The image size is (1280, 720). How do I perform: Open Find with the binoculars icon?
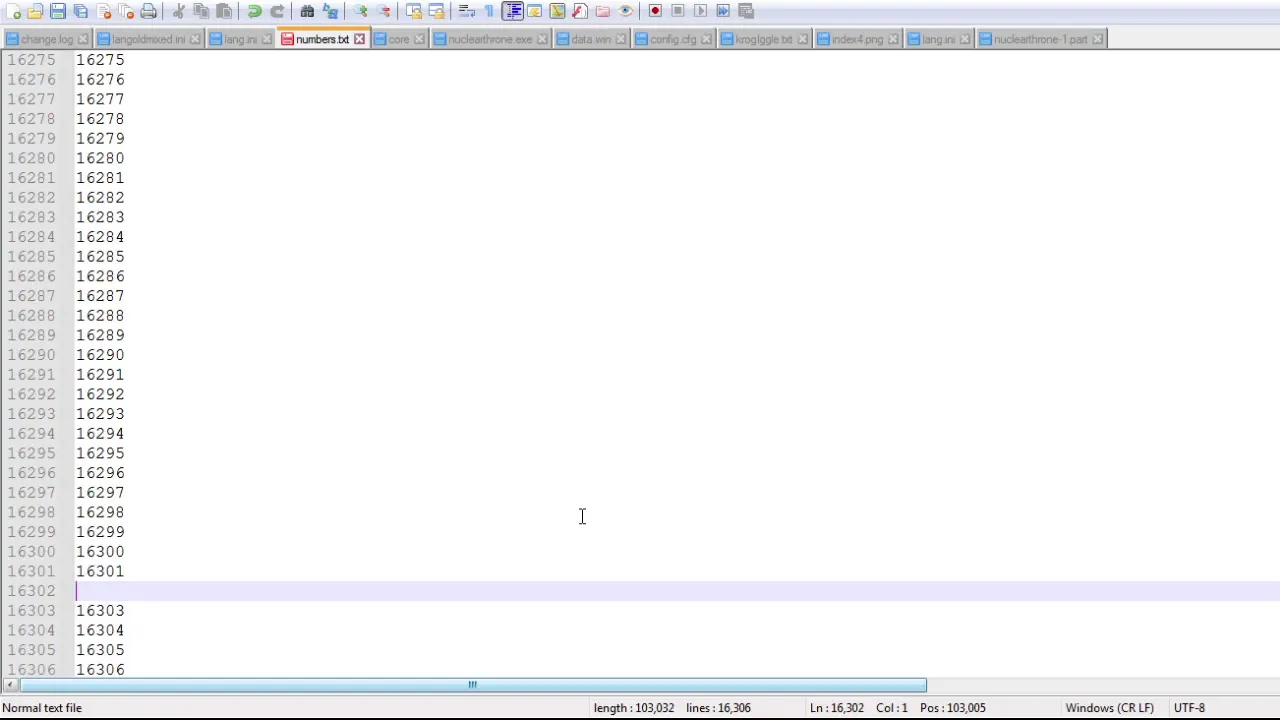[307, 11]
